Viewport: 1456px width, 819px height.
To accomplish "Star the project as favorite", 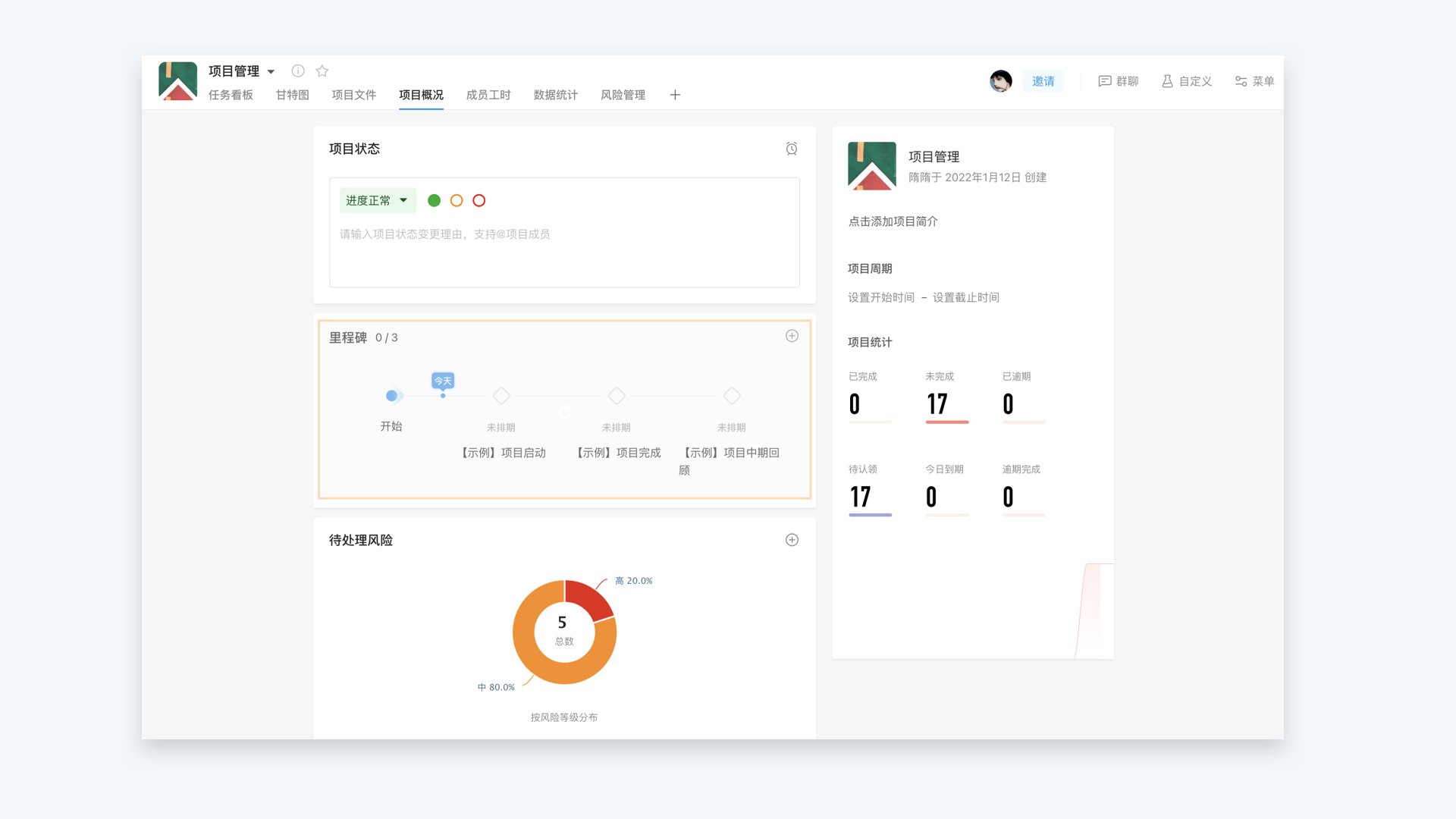I will (x=322, y=71).
